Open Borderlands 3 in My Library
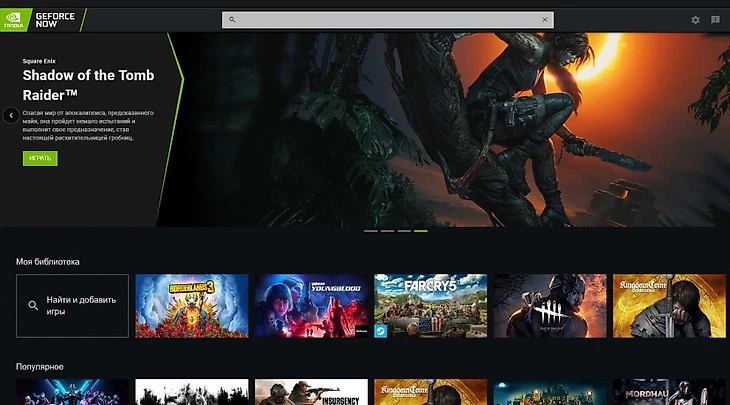The image size is (730, 405). (x=192, y=306)
